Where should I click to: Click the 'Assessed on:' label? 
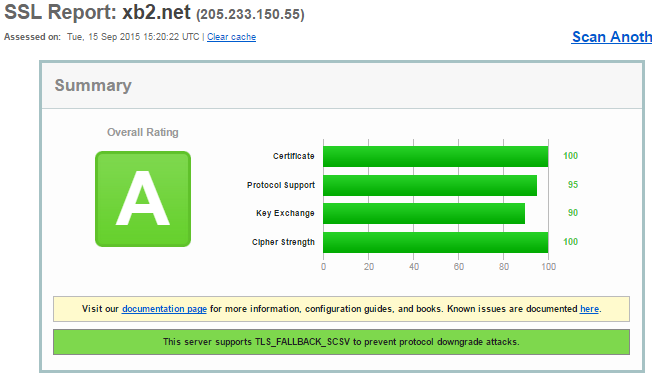[32, 37]
